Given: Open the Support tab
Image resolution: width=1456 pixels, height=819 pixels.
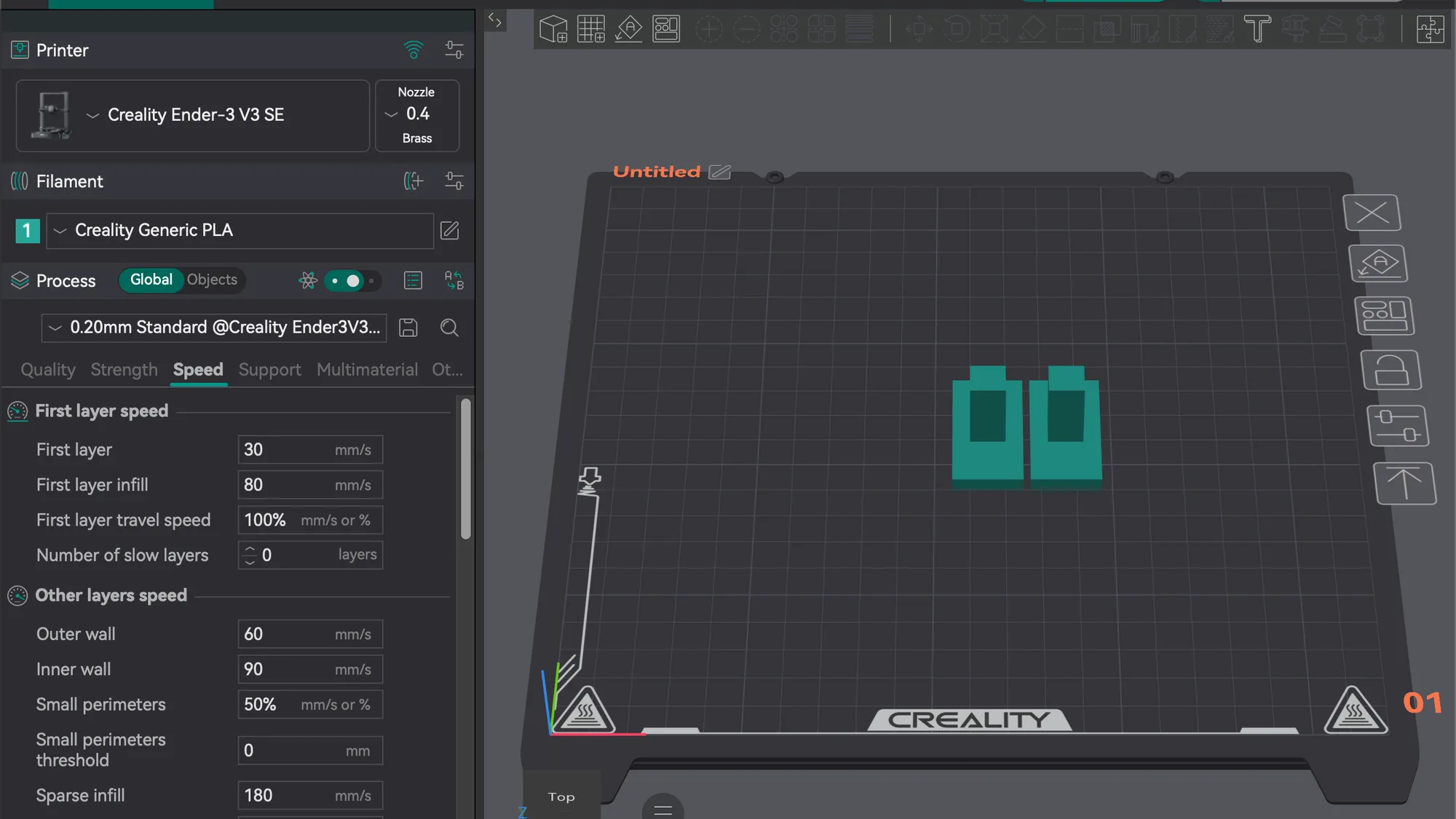Looking at the screenshot, I should 269,370.
